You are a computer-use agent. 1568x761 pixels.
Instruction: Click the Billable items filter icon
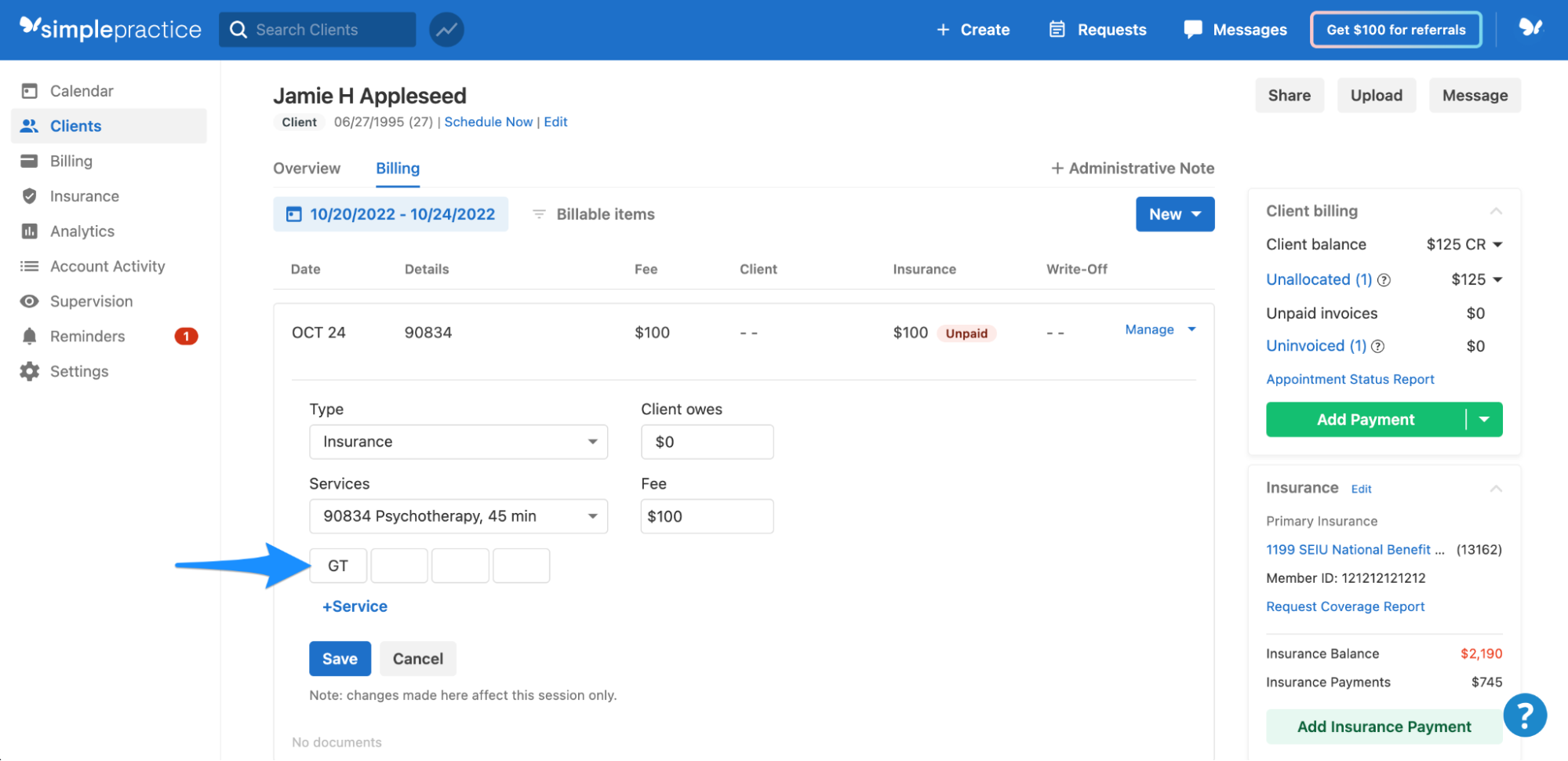pos(539,214)
